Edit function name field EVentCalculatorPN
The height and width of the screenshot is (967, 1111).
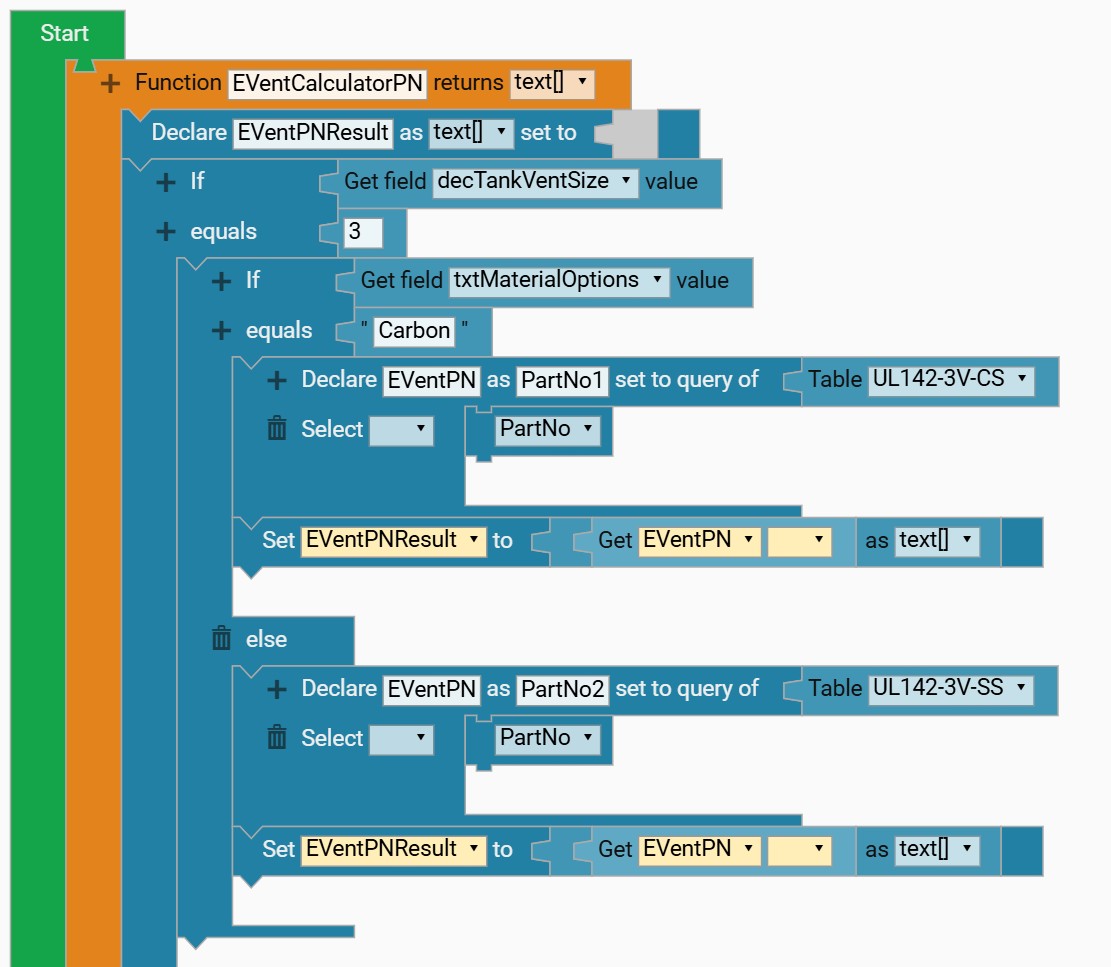point(327,84)
